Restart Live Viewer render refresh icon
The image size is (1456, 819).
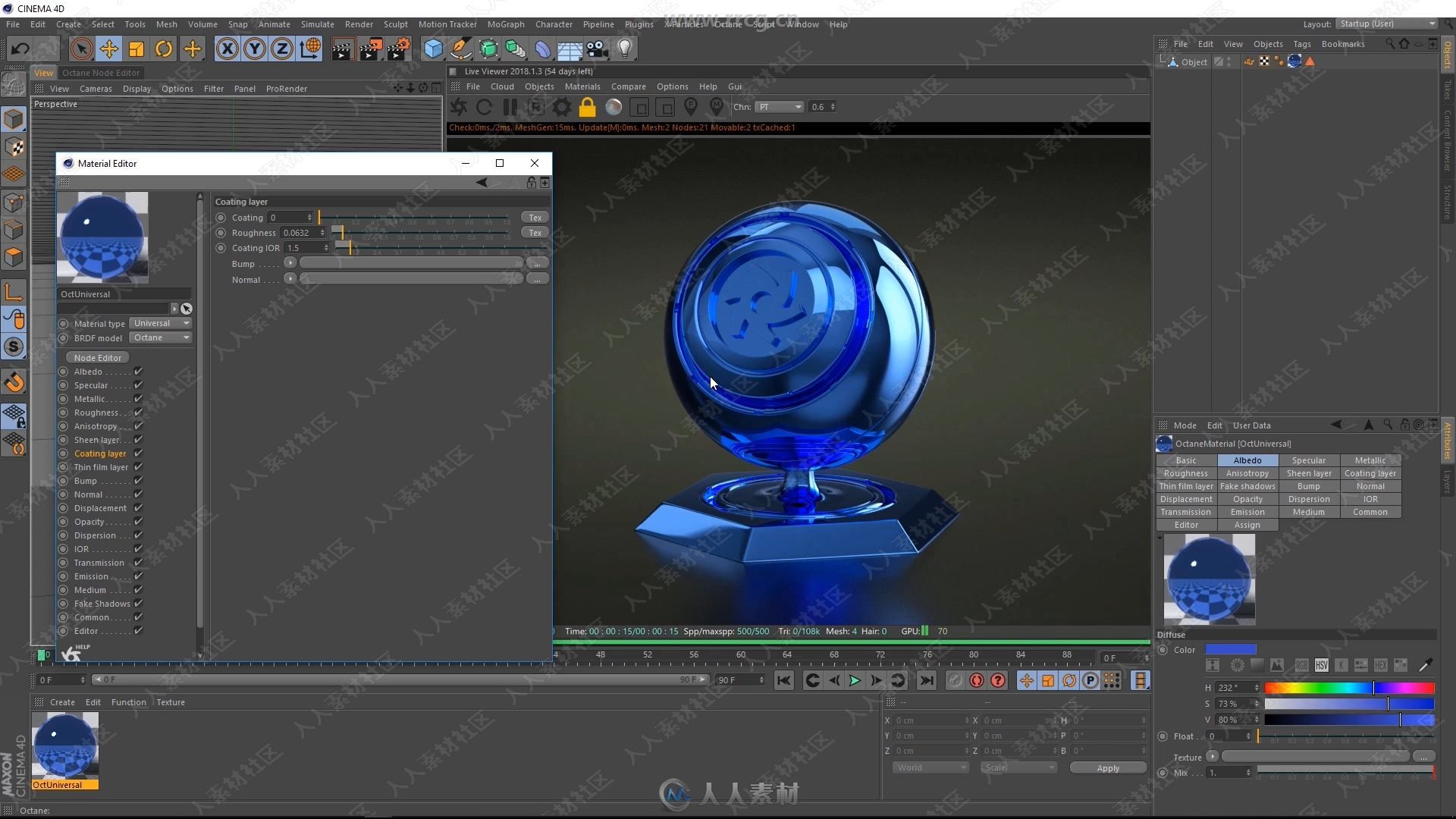pyautogui.click(x=484, y=107)
